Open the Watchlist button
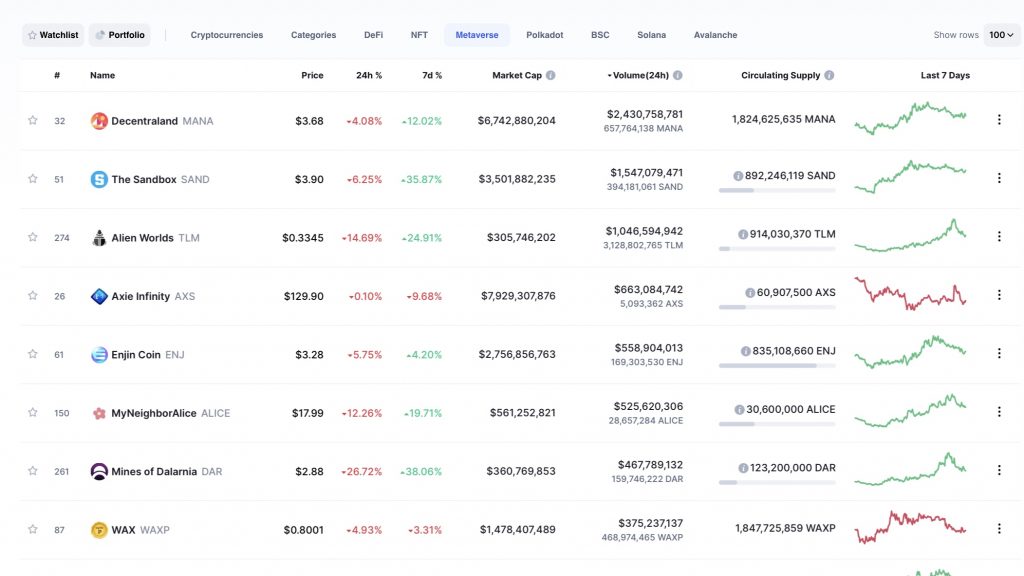 pyautogui.click(x=53, y=35)
